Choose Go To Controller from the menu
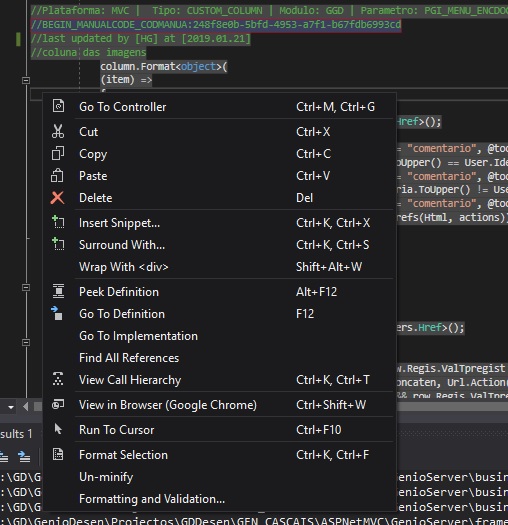Image resolution: width=508 pixels, height=525 pixels. [x=220, y=107]
